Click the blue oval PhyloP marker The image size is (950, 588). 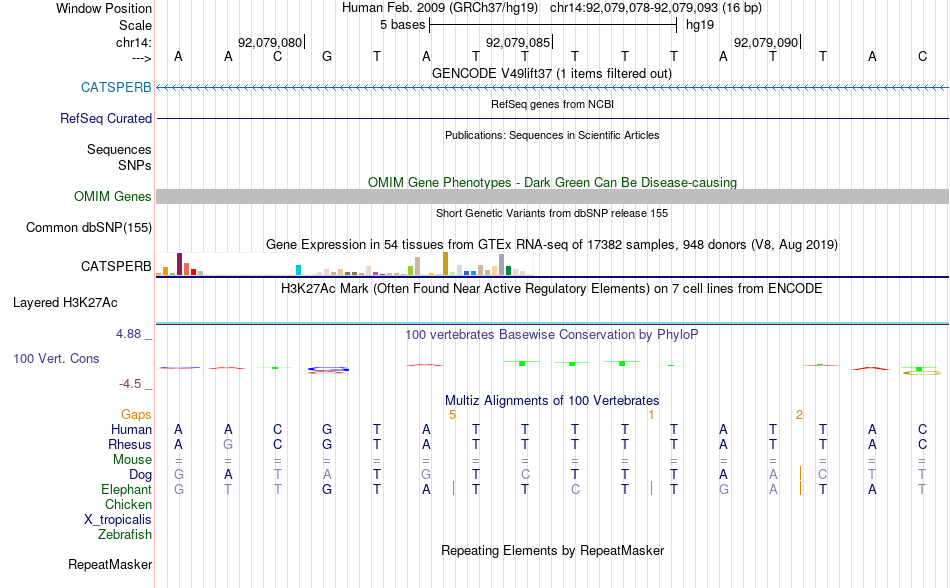pos(328,369)
